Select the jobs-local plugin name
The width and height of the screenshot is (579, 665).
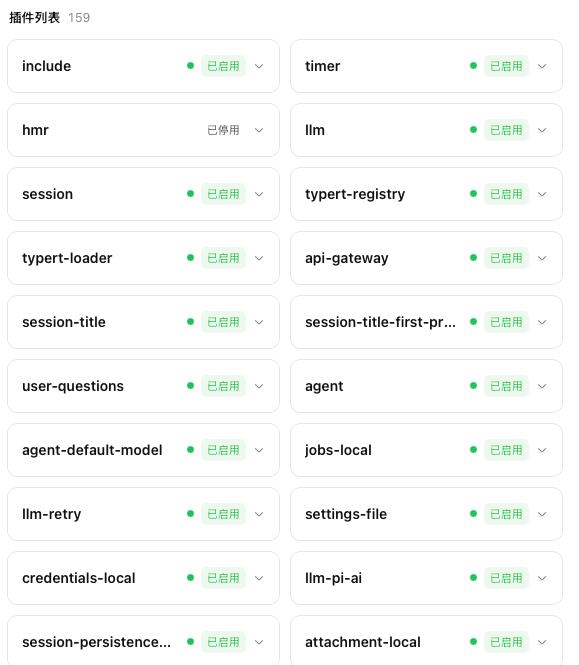[x=338, y=450]
